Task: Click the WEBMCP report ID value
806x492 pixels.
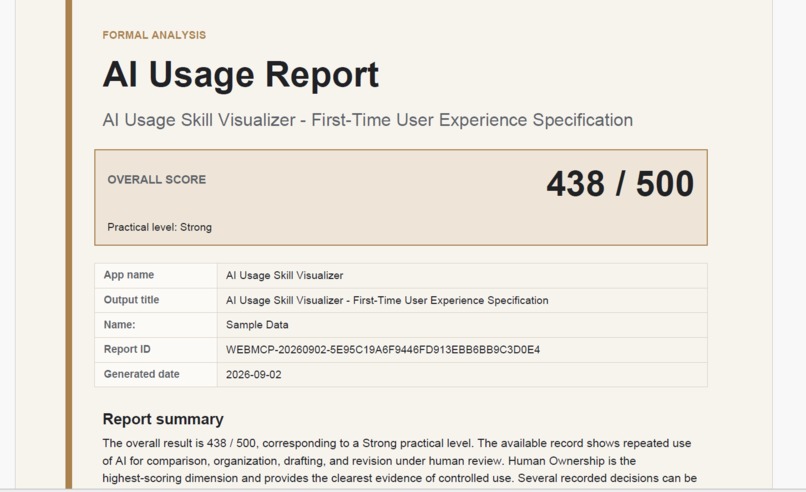Action: pyautogui.click(x=383, y=350)
